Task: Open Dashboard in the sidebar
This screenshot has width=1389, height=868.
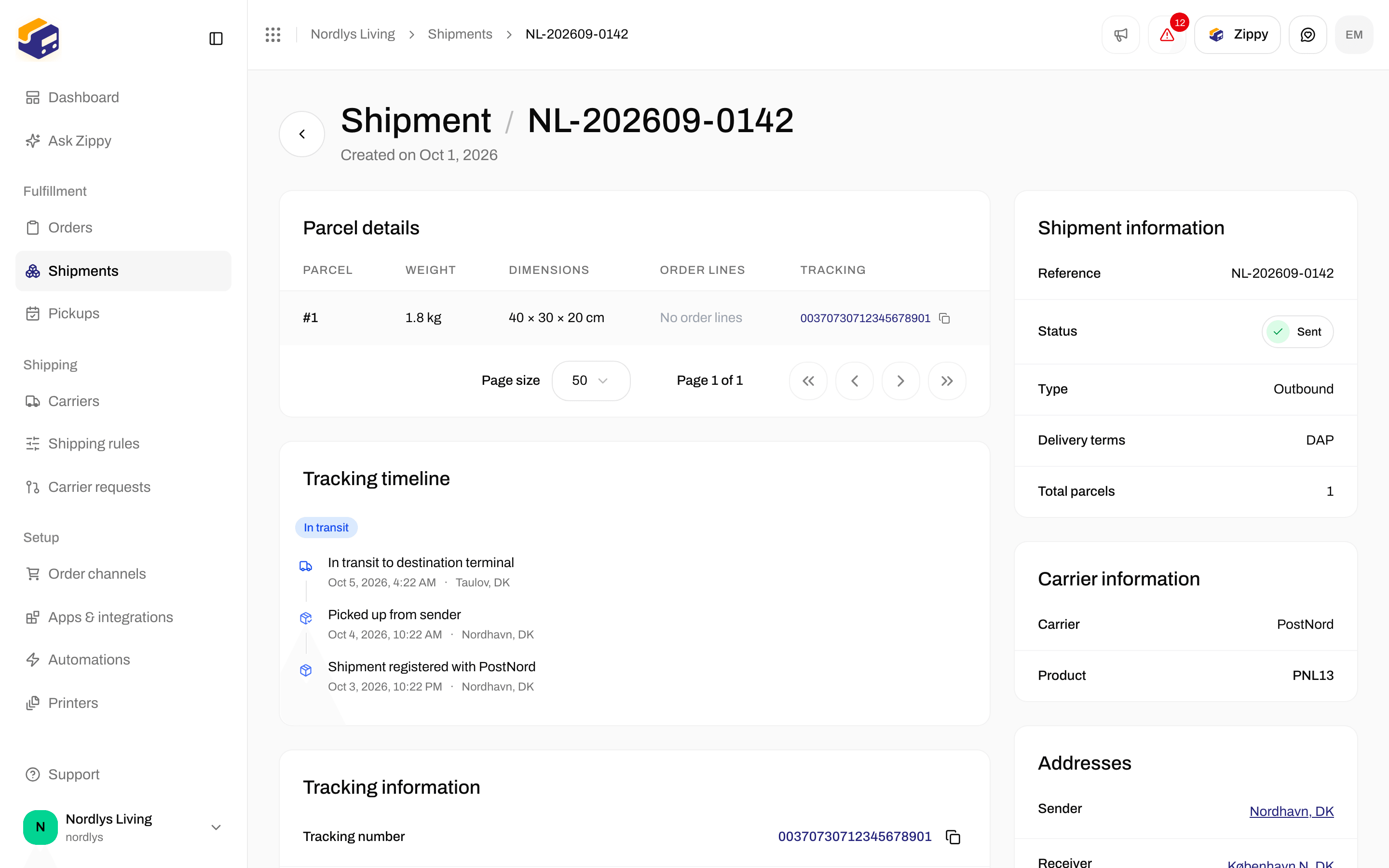Action: tap(123, 97)
